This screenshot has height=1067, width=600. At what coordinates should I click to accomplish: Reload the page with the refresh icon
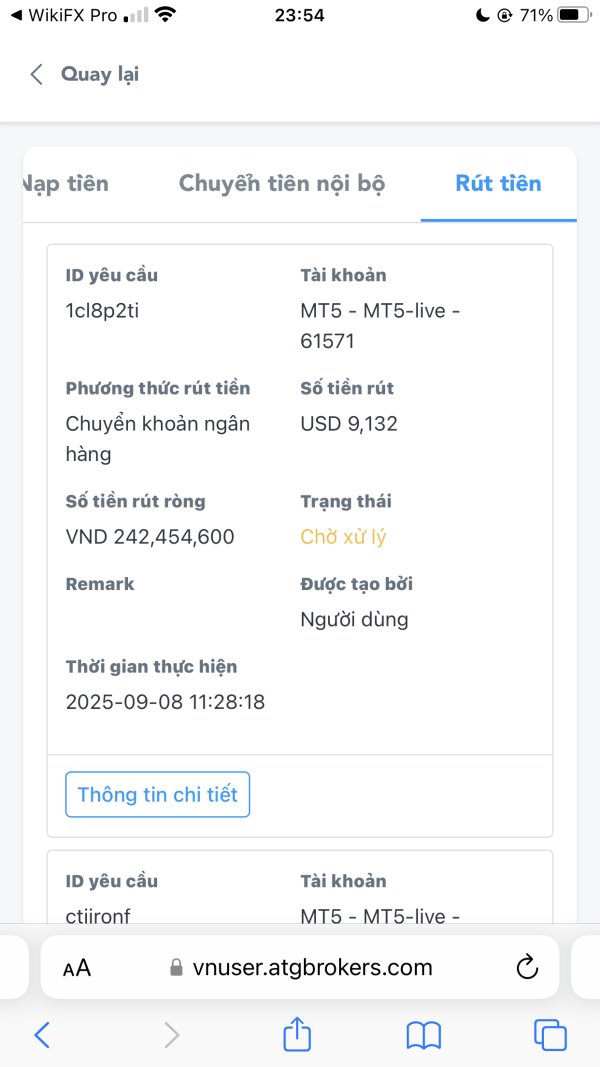pos(527,966)
